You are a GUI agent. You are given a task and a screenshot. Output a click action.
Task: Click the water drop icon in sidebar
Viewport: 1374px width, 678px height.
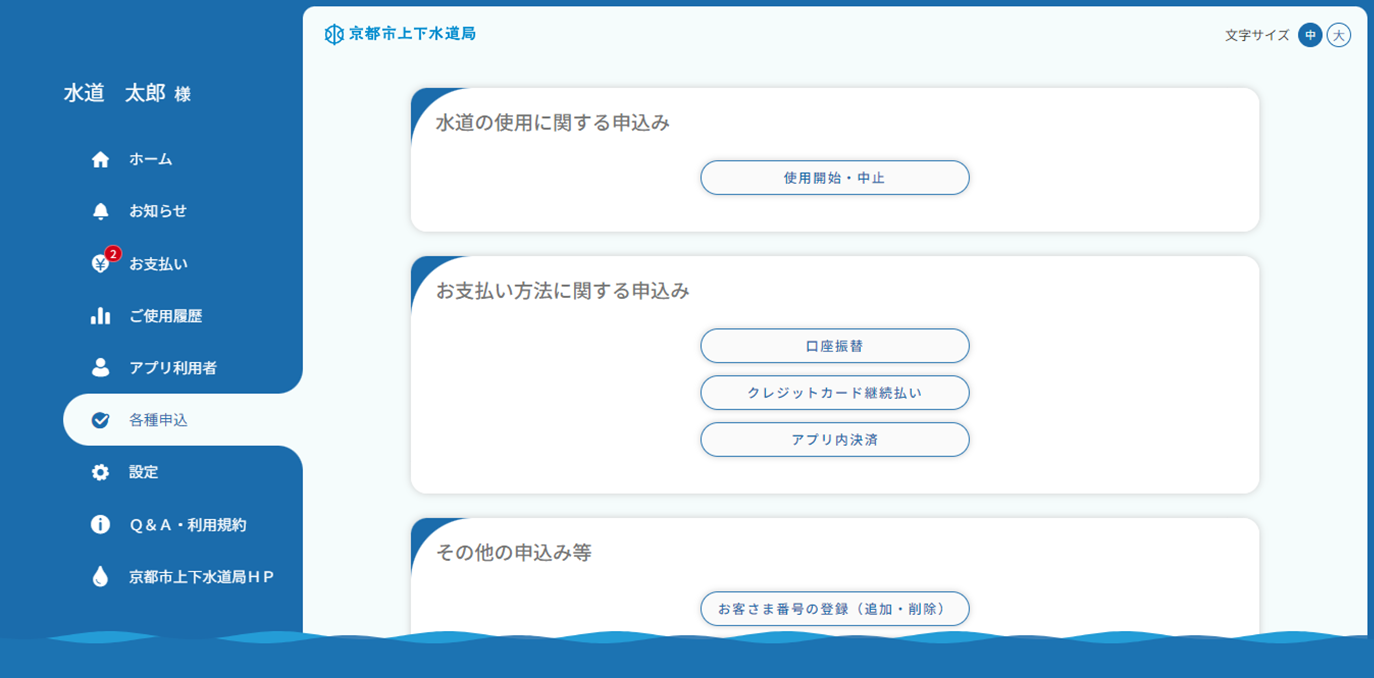(100, 577)
